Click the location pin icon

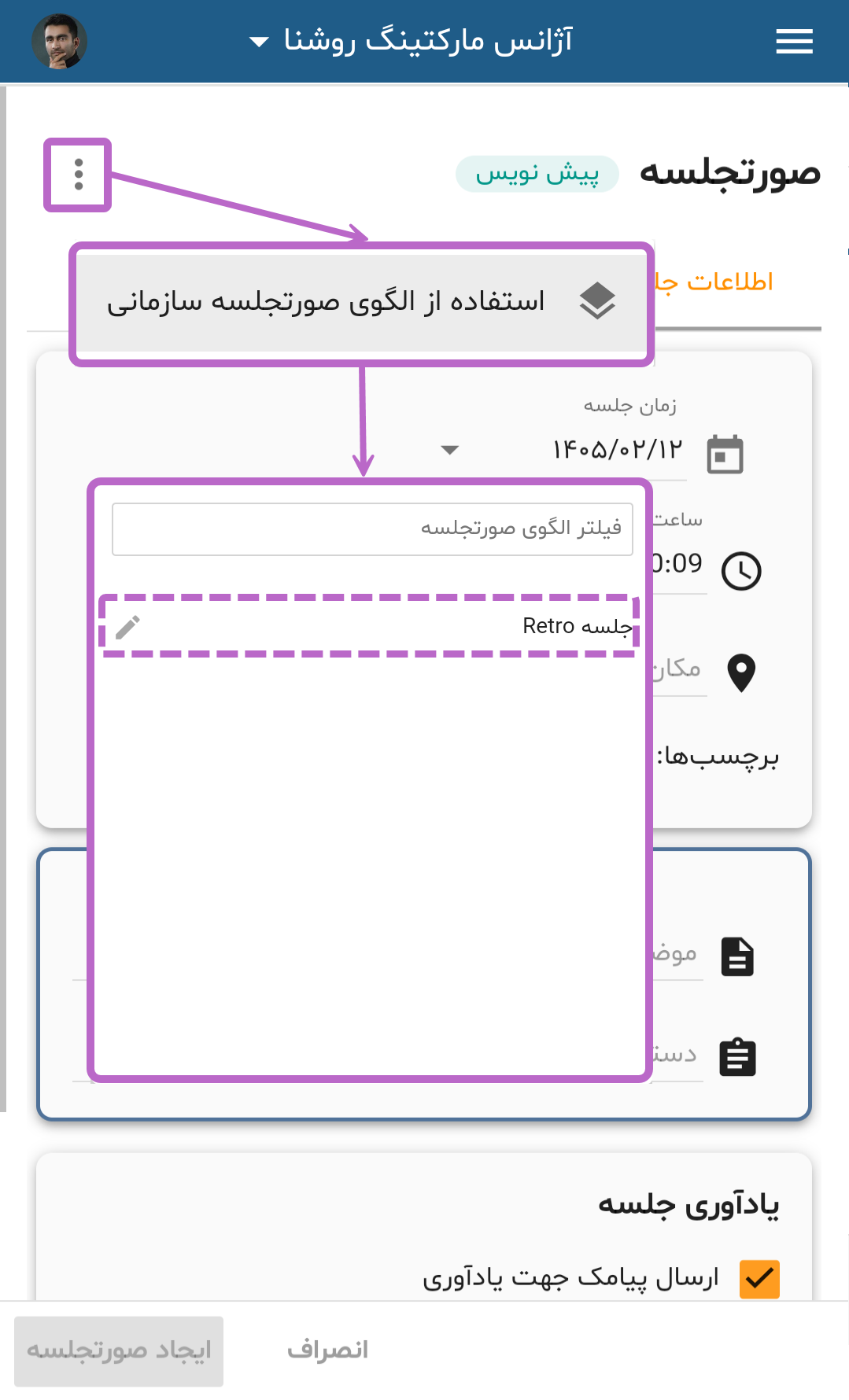(741, 673)
